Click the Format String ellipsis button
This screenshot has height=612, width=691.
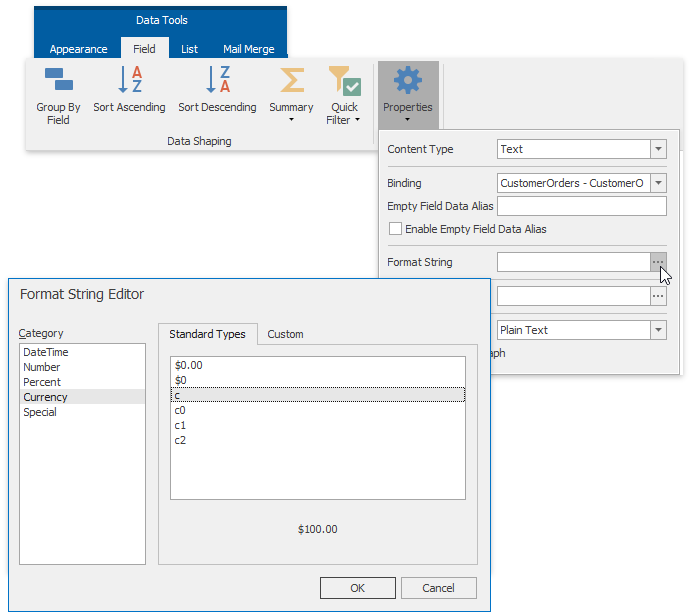click(x=657, y=262)
